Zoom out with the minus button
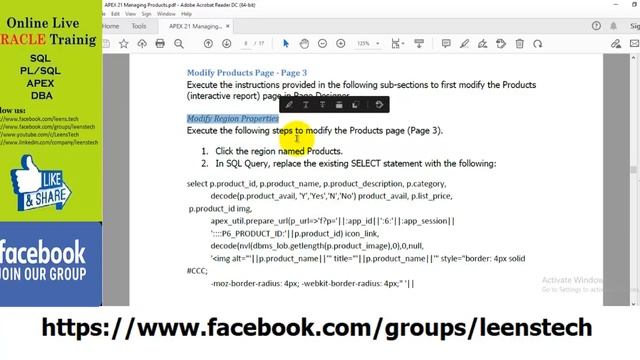Image resolution: width=640 pixels, height=360 pixels. (x=322, y=44)
